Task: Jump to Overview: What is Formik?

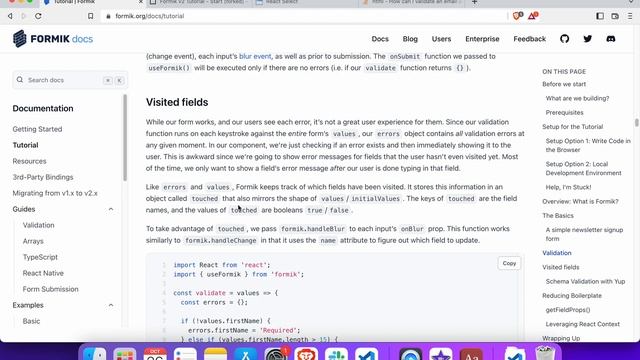Action: point(580,201)
